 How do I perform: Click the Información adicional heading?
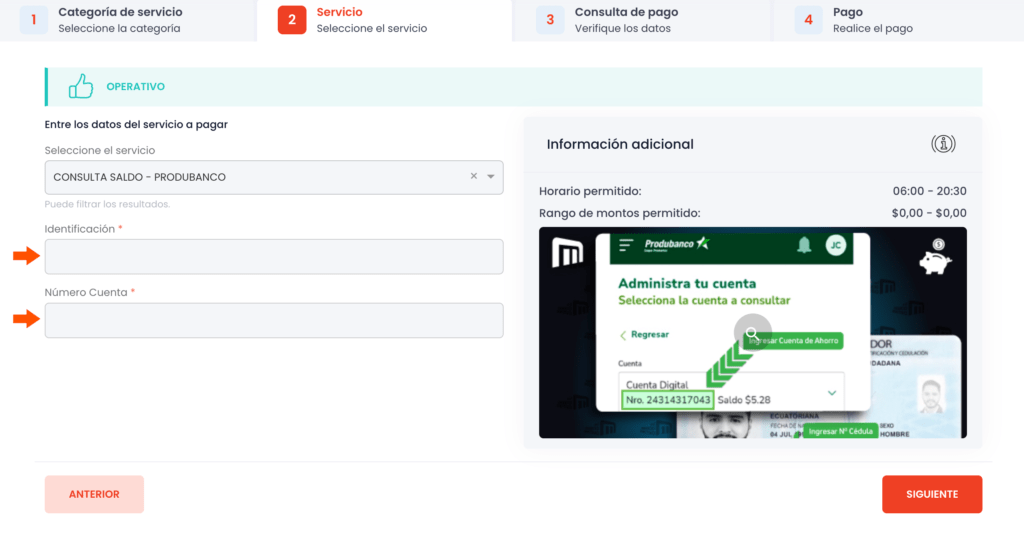[x=620, y=144]
